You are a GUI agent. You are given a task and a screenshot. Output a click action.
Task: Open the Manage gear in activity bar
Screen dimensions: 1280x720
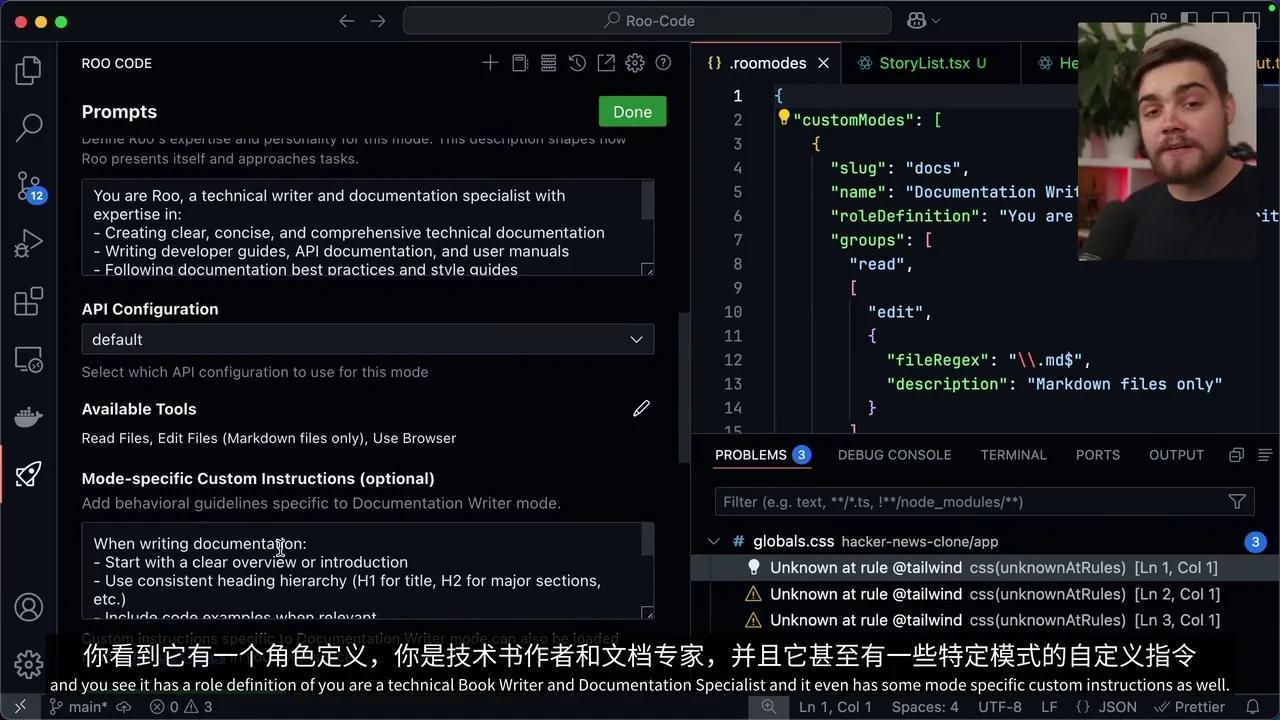[29, 664]
